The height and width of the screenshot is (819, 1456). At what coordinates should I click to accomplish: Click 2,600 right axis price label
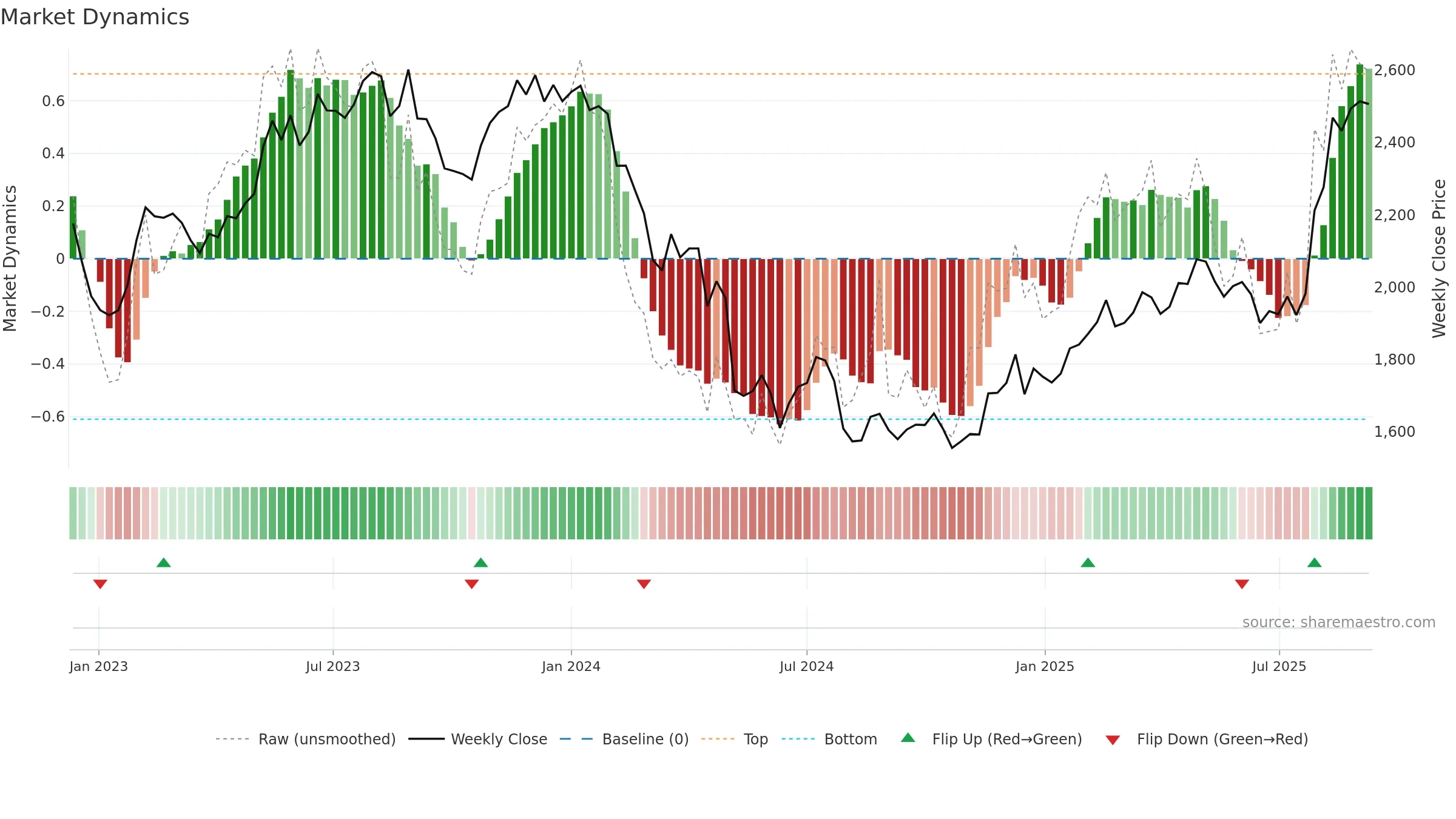[1395, 70]
